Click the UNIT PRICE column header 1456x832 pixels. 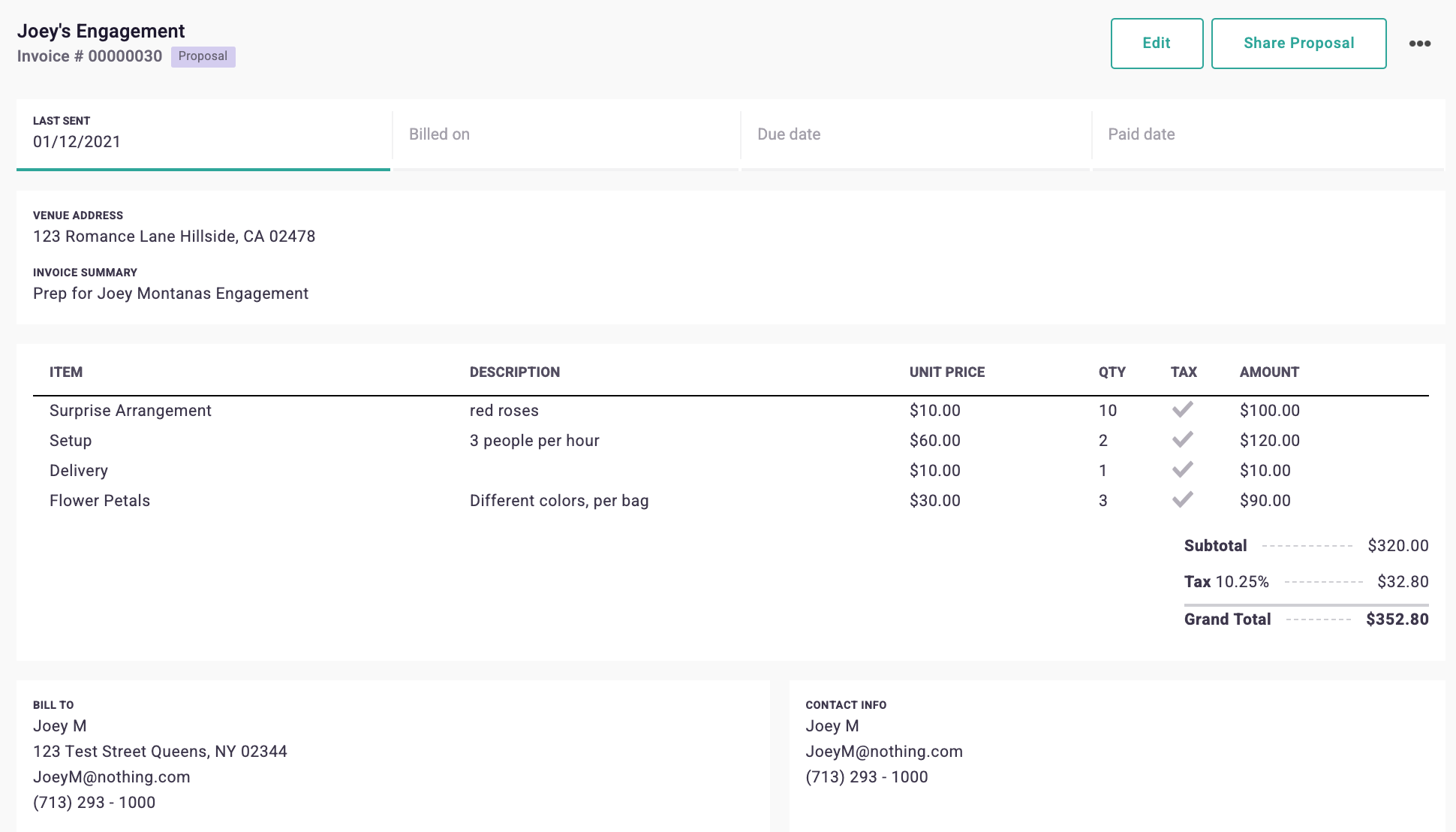(x=947, y=372)
